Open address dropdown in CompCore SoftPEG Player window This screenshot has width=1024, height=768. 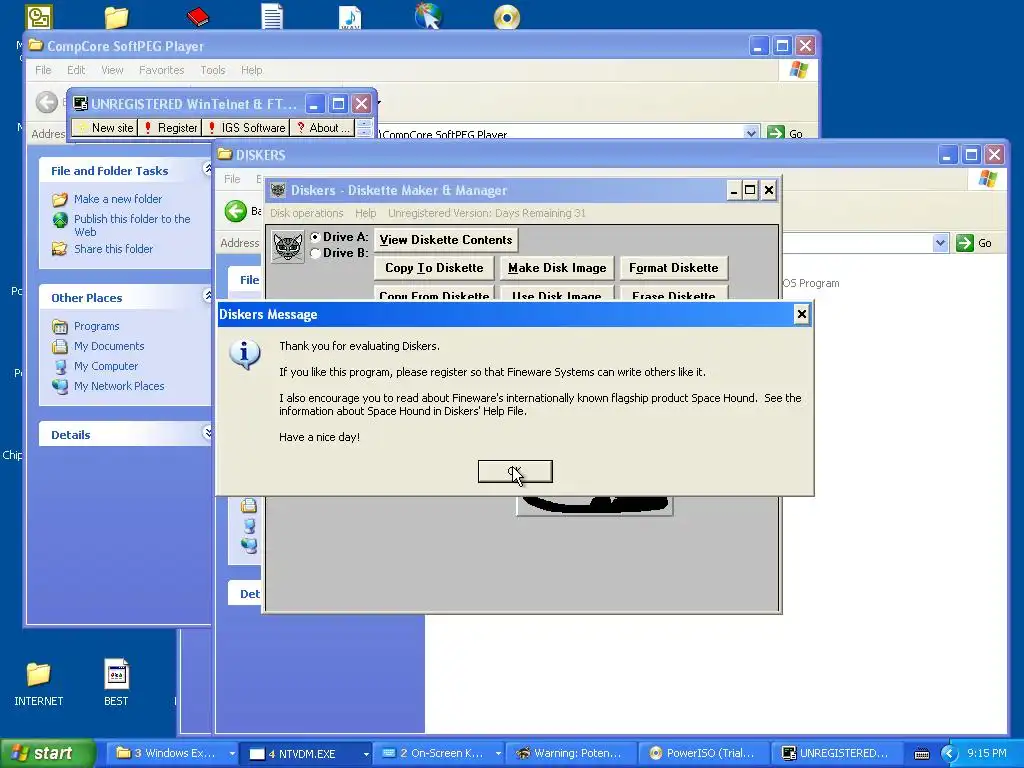coord(751,133)
